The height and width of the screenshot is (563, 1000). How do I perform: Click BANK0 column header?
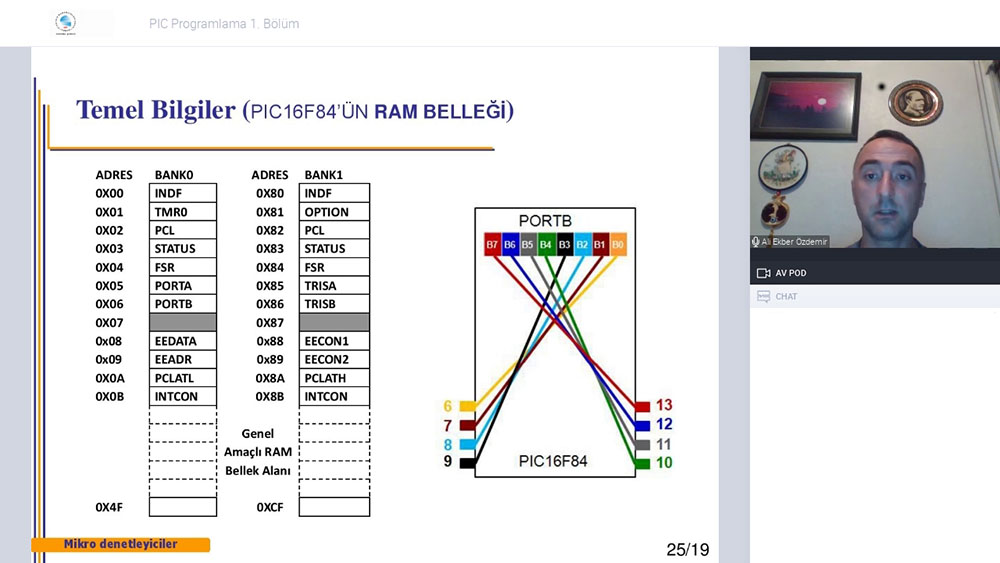pyautogui.click(x=173, y=175)
